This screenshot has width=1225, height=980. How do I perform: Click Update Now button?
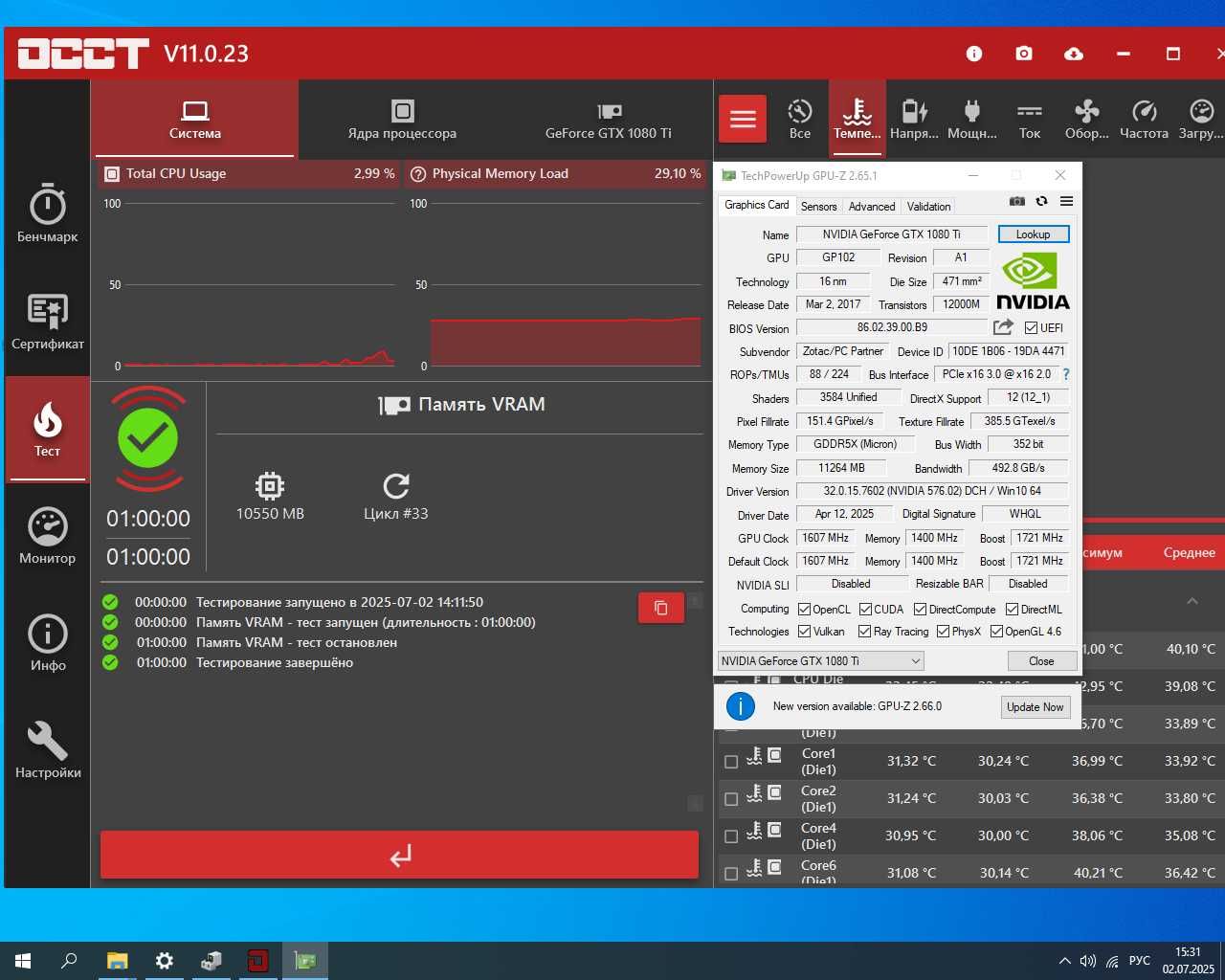pyautogui.click(x=1035, y=707)
